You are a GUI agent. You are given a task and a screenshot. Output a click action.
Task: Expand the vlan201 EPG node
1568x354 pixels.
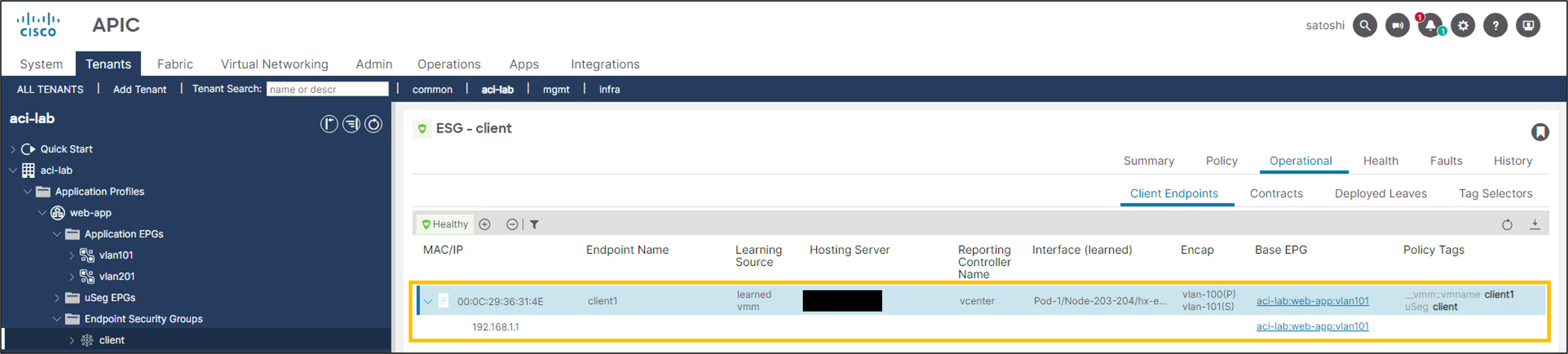71,277
